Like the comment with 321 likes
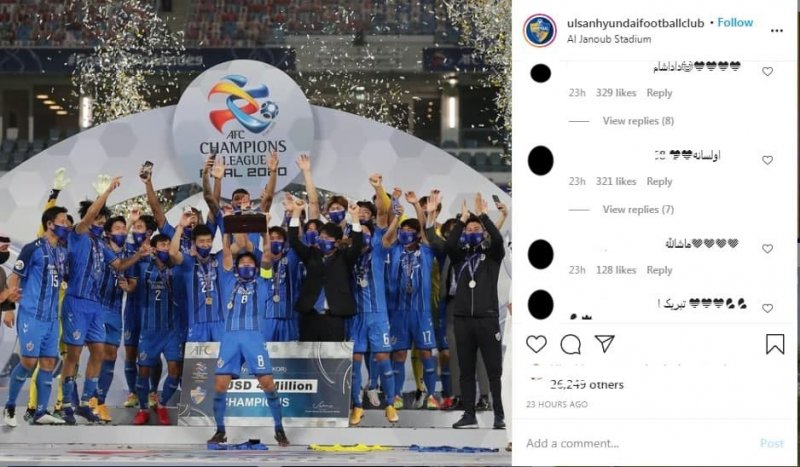800x467 pixels. 767,160
